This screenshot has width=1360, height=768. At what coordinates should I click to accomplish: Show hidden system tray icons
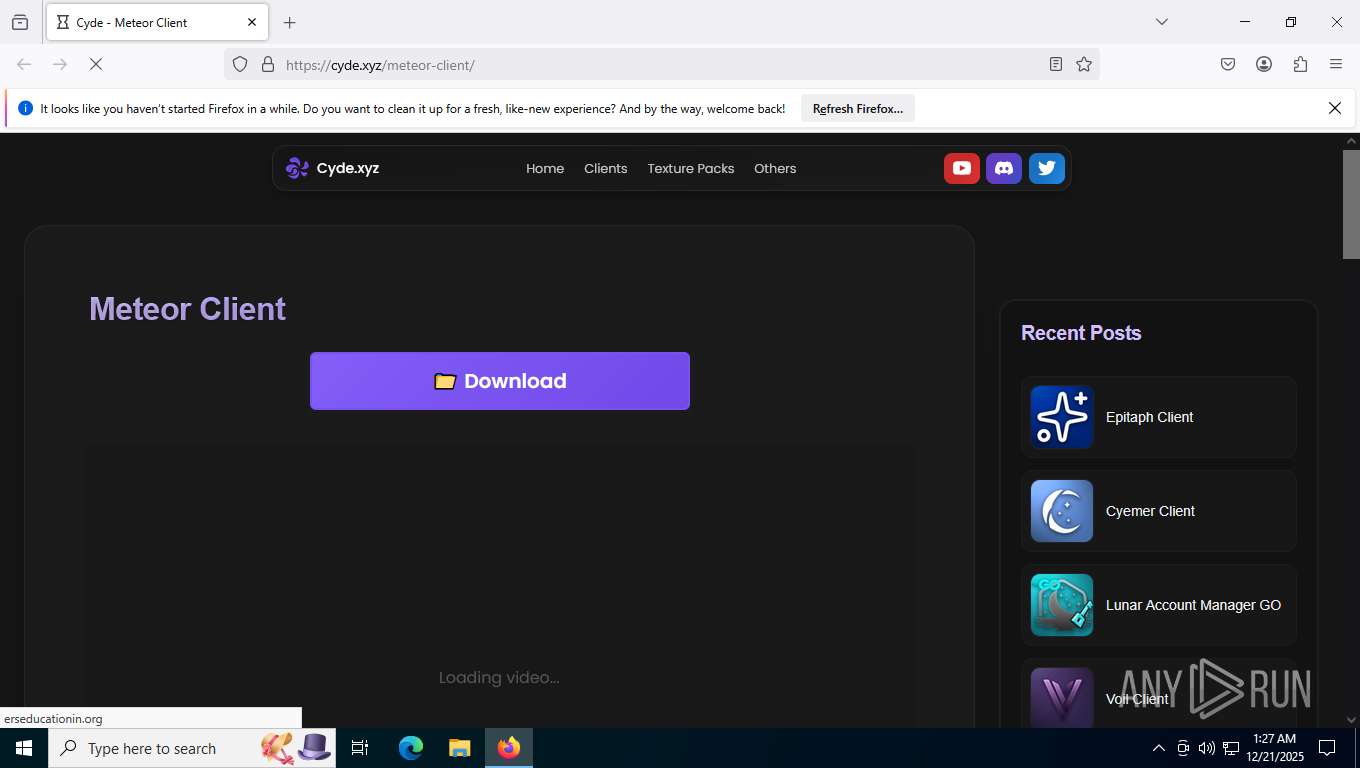pos(1159,748)
